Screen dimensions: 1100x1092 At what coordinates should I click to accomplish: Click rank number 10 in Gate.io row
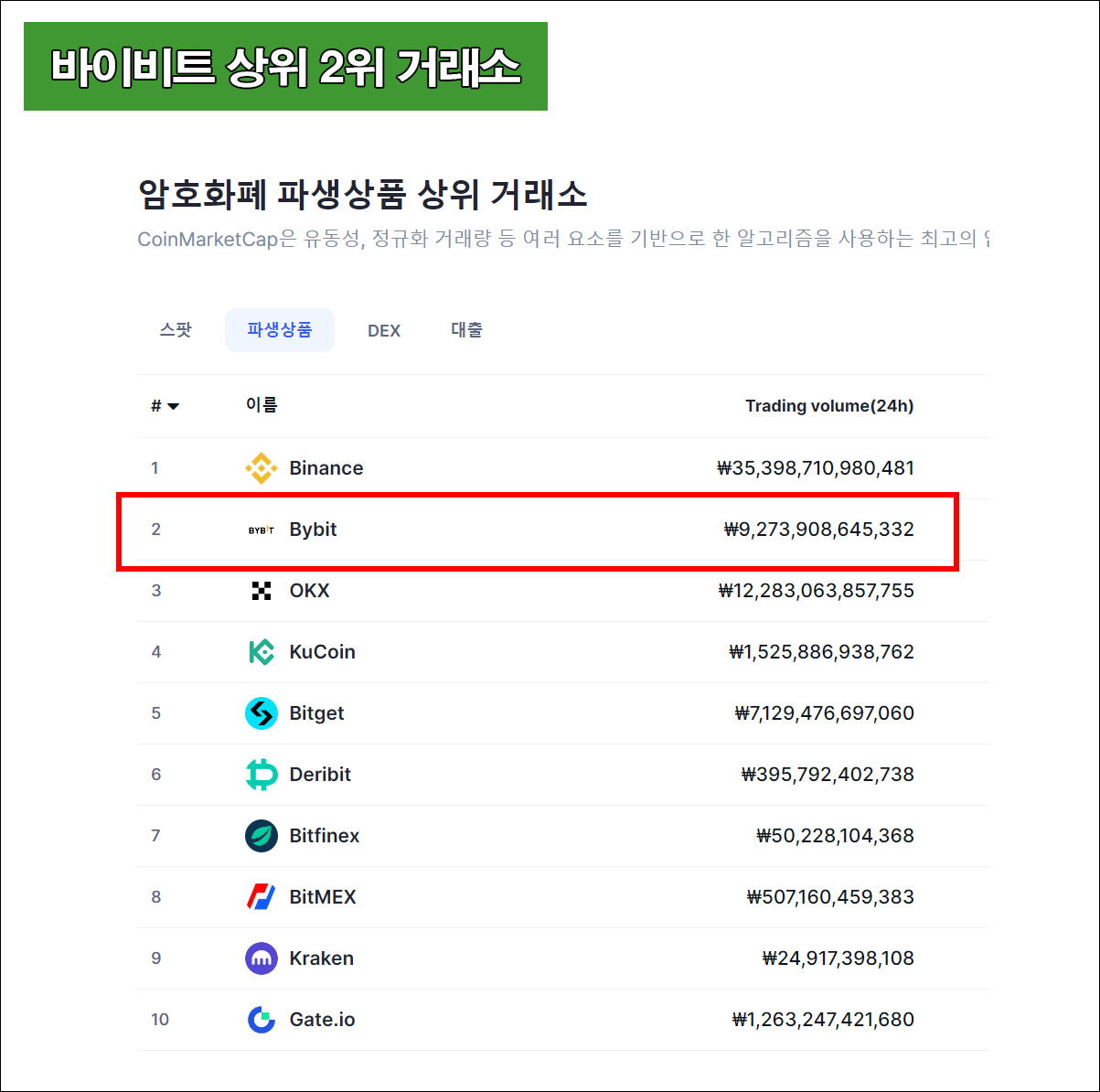pyautogui.click(x=160, y=1020)
